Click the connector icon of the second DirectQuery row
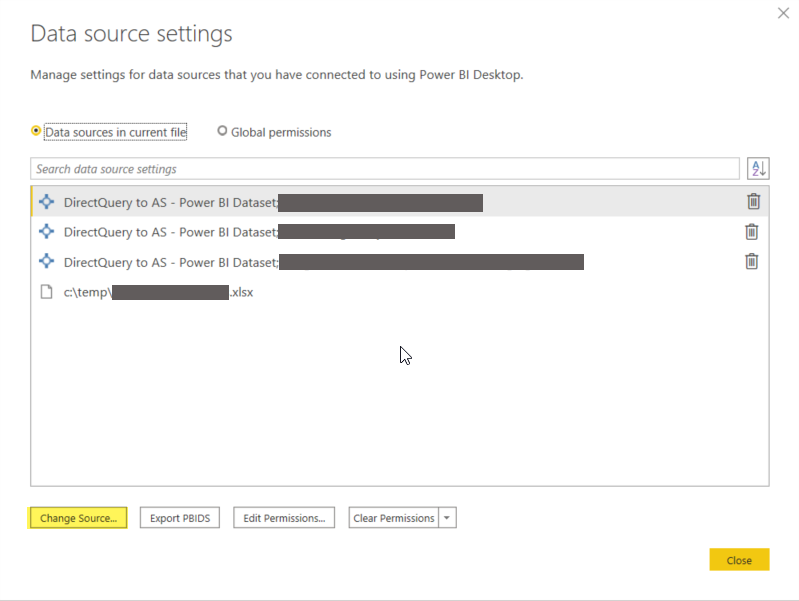799x601 pixels. click(46, 231)
